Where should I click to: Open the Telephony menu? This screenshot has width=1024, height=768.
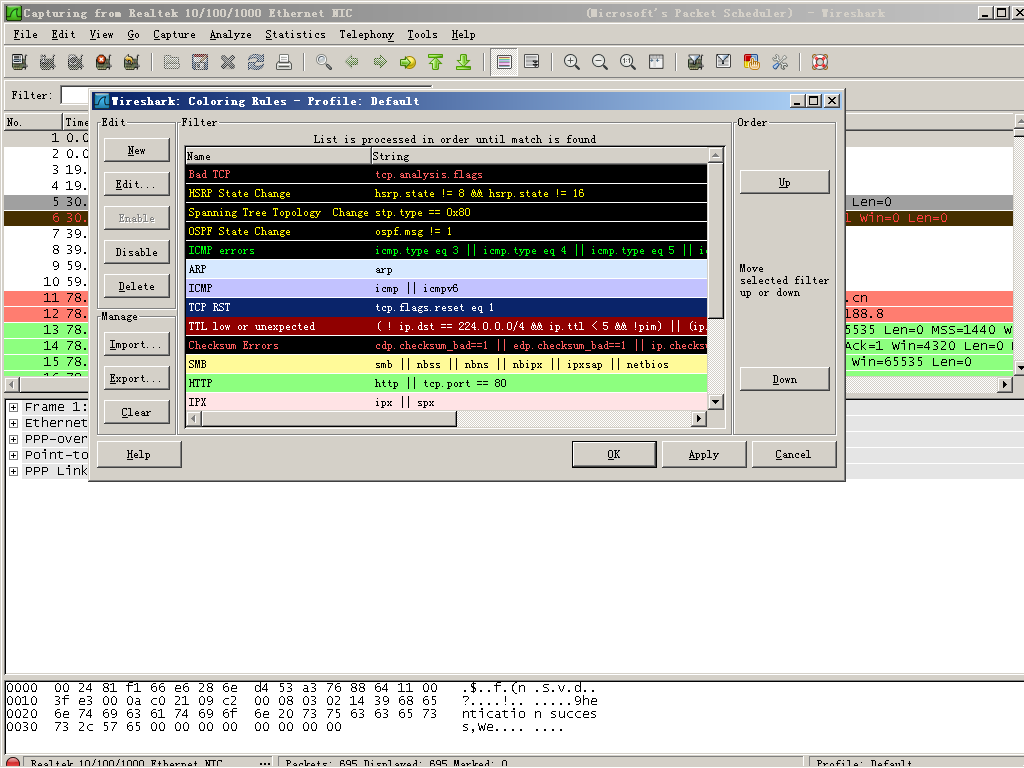[366, 34]
